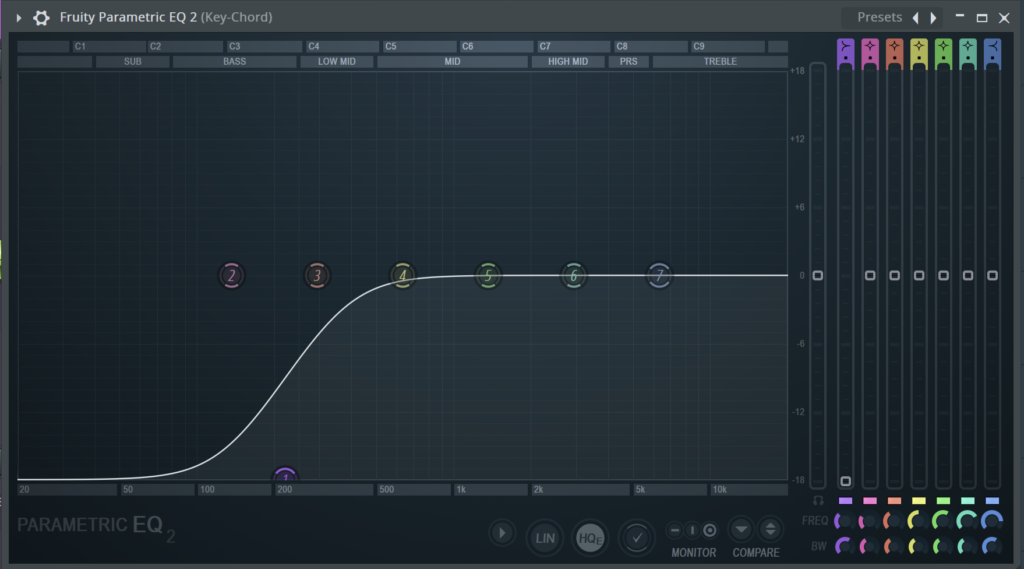The width and height of the screenshot is (1024, 569).
Task: Set monitor to off (dash icon)
Action: click(675, 530)
